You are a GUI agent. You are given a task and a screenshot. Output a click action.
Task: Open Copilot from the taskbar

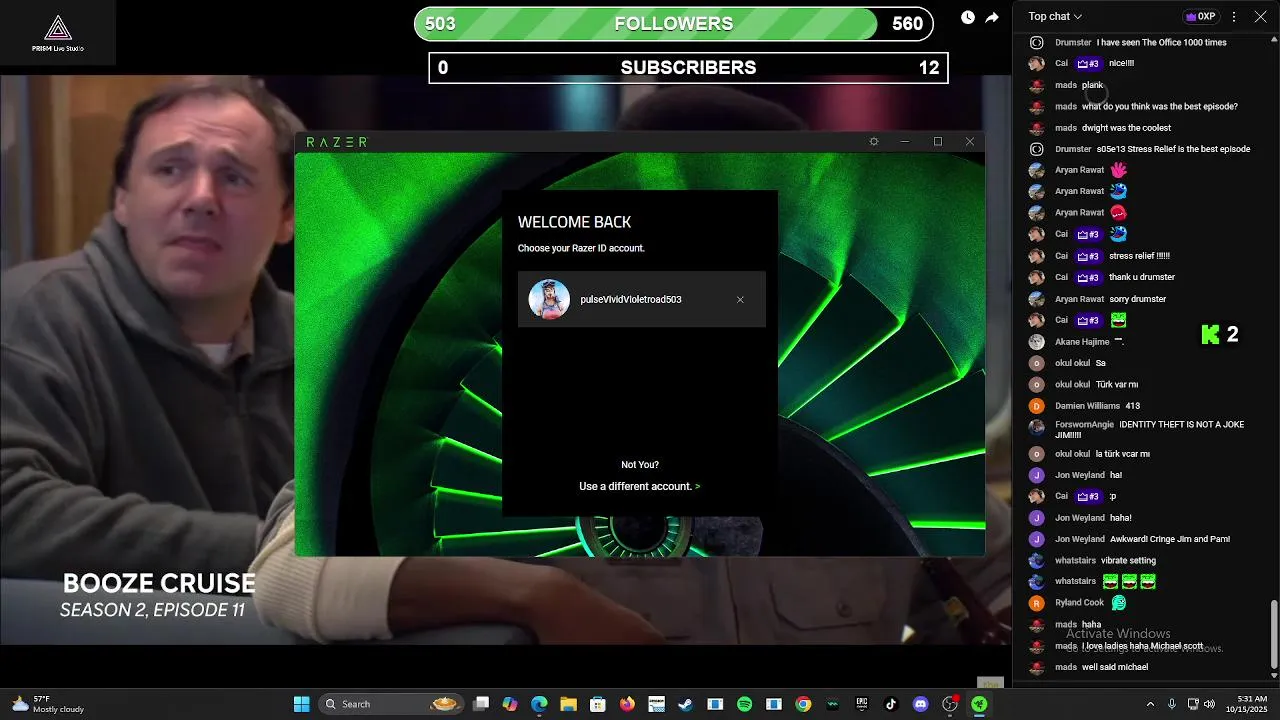tap(510, 704)
